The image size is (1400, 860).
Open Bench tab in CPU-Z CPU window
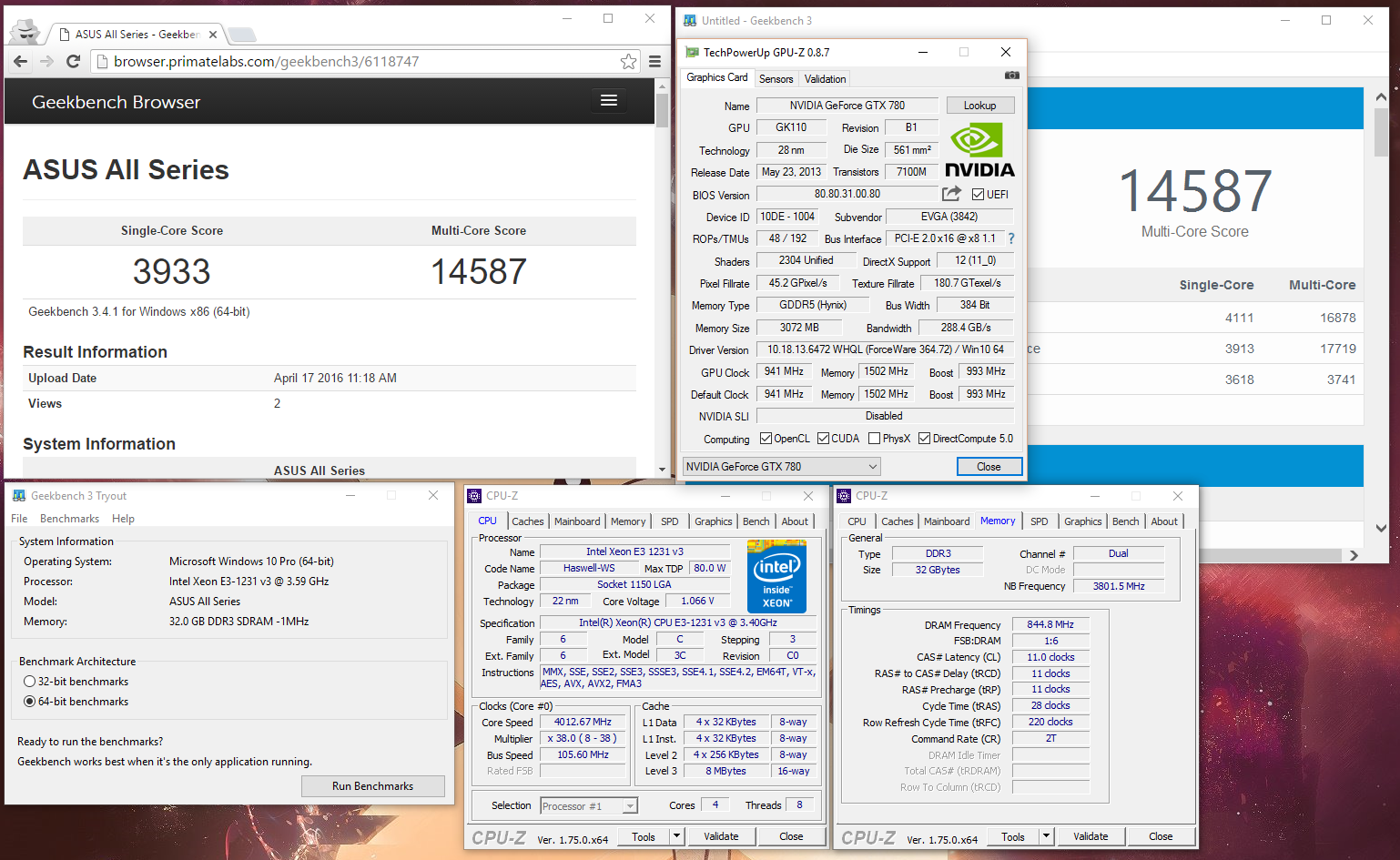pyautogui.click(x=756, y=521)
